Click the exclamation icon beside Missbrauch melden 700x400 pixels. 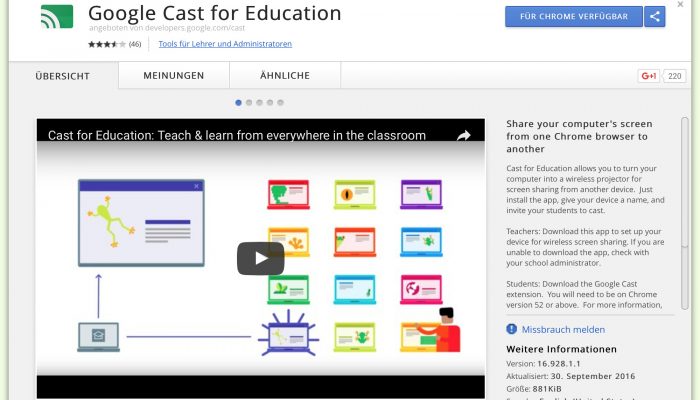pyautogui.click(x=512, y=329)
